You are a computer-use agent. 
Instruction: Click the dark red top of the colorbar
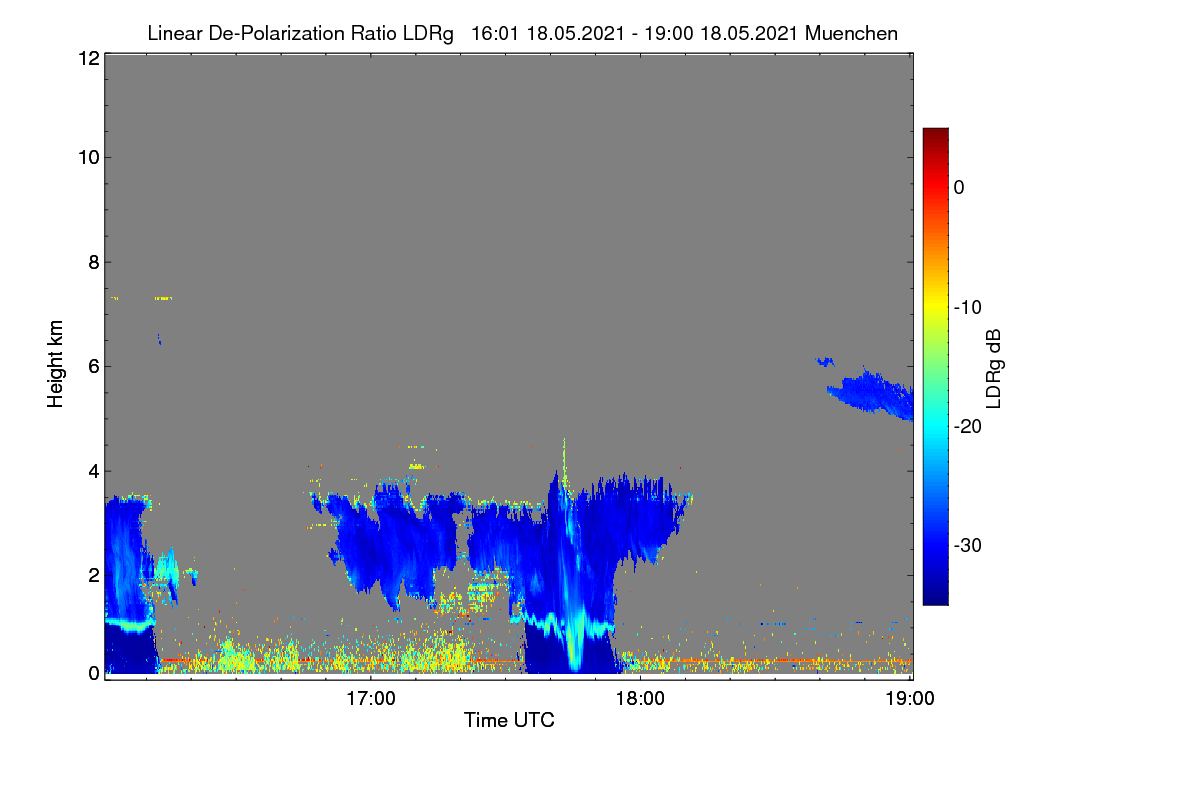935,136
